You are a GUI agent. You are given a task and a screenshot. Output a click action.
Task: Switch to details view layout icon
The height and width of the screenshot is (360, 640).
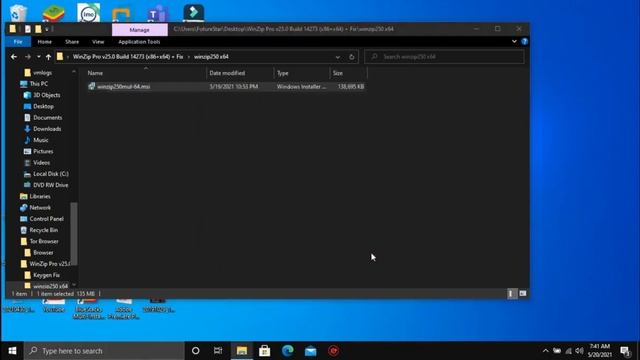(511, 293)
